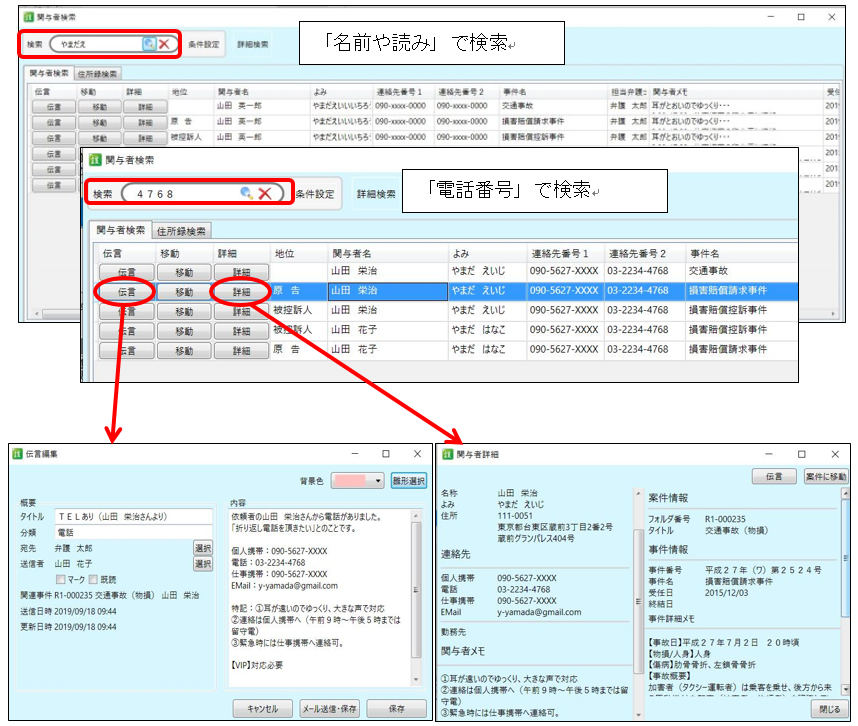858x726 pixels.
Task: Click 選択 button next to 宛先
Action: 203,548
